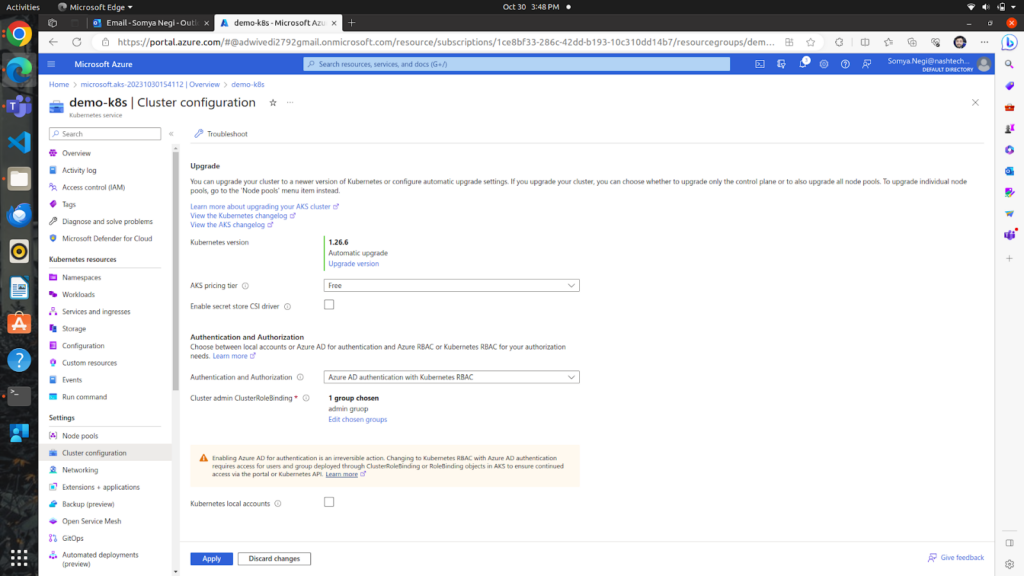Open portal settings gear icon
1024x576 pixels.
click(824, 64)
